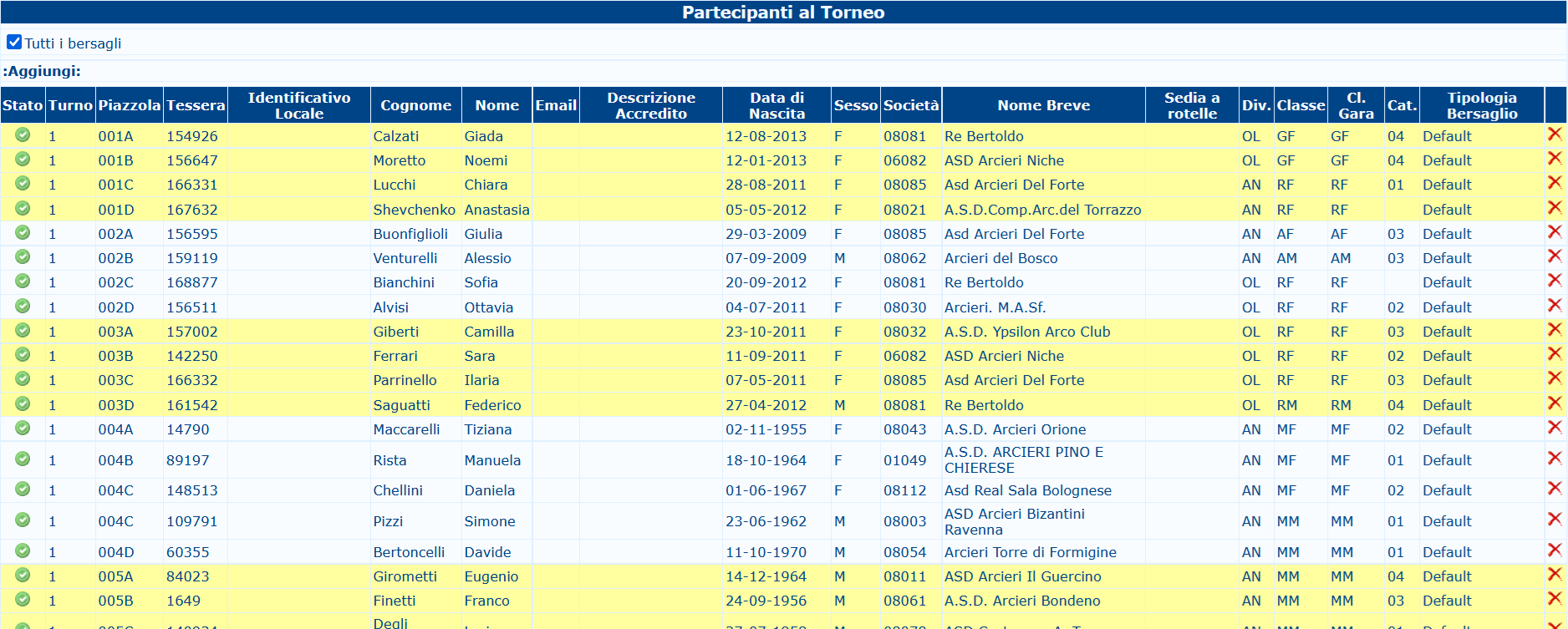Click the Descrizione Accredito header

[x=651, y=105]
